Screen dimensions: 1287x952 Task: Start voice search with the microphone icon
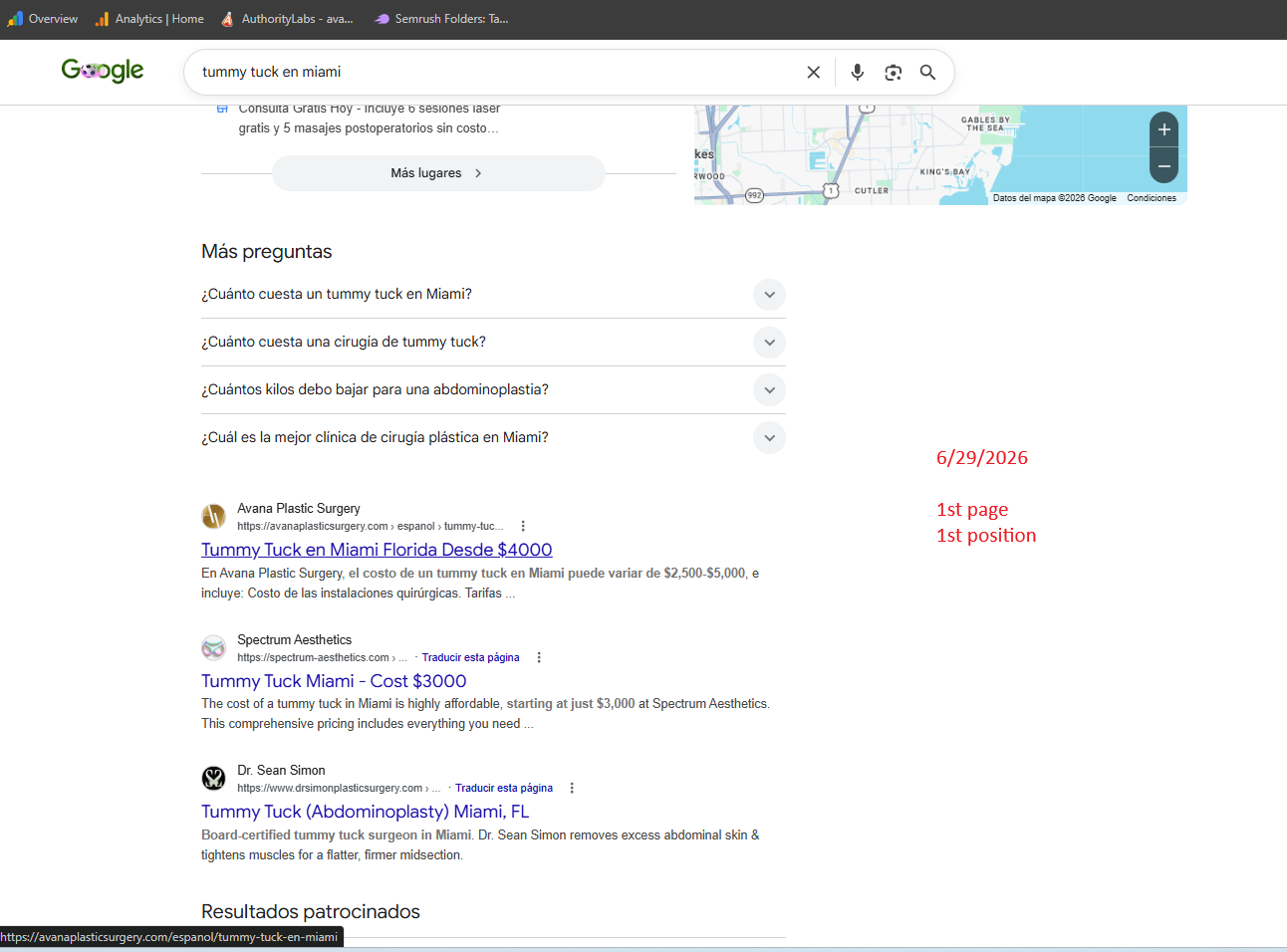pos(857,72)
